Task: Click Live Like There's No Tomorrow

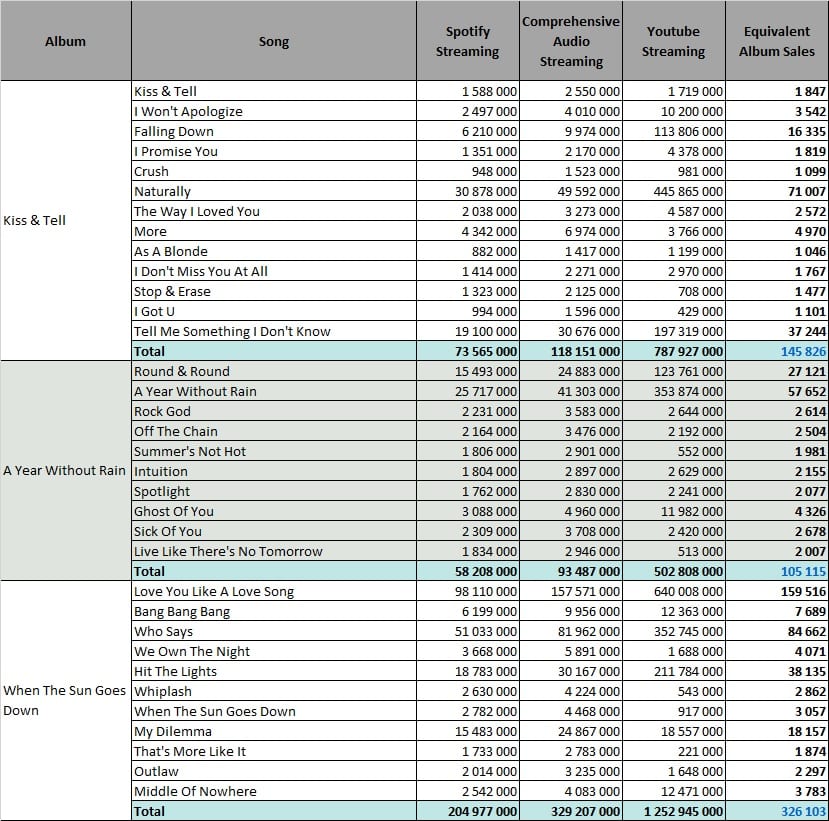Action: [274, 551]
